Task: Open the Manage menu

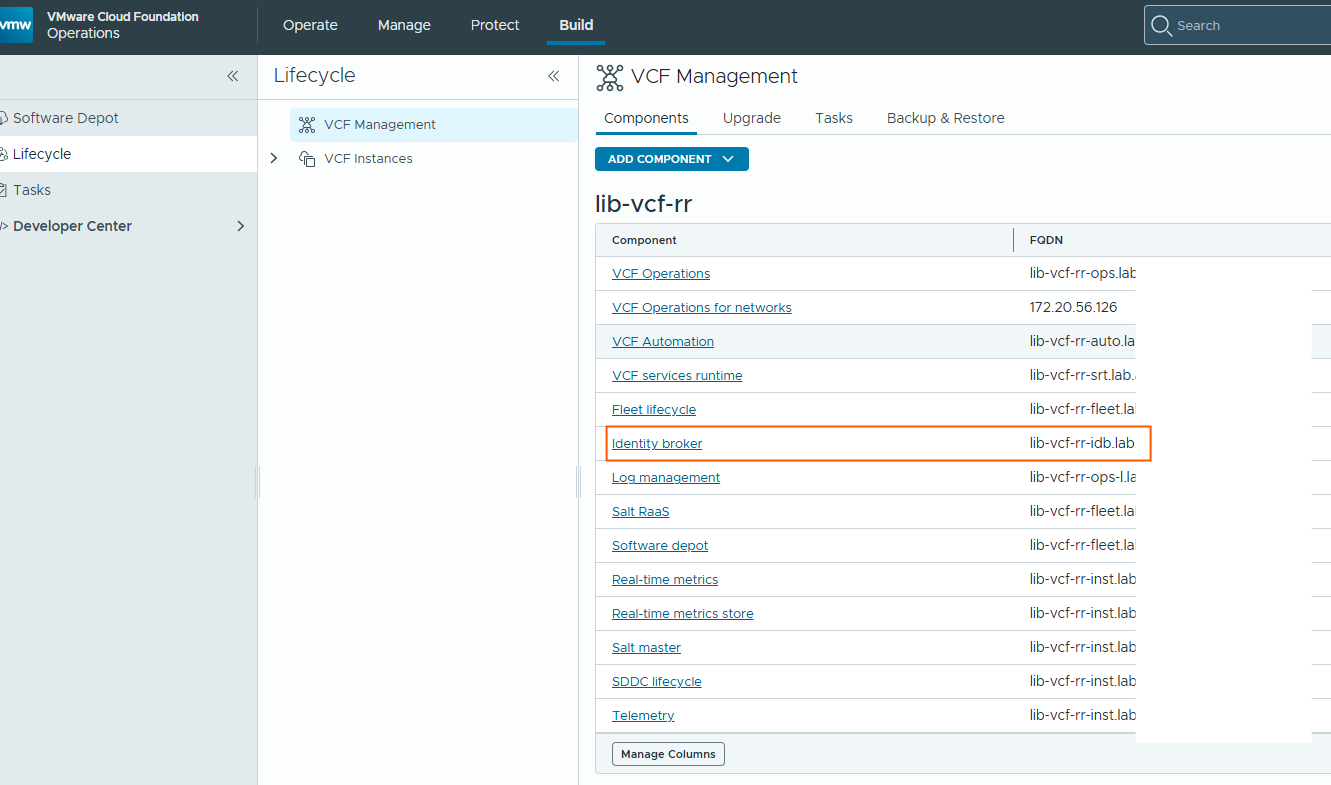Action: coord(404,25)
